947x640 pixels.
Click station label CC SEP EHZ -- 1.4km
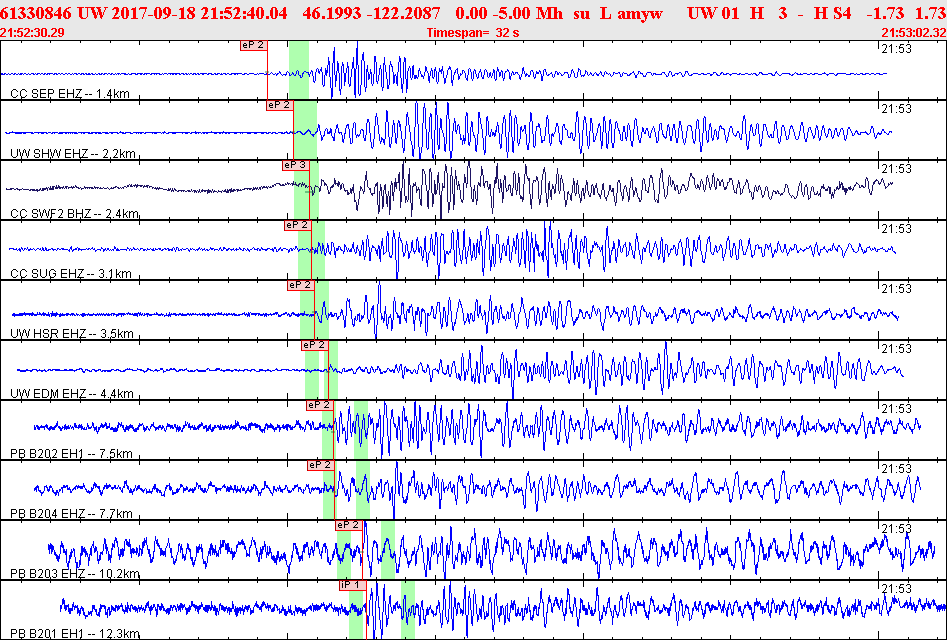[x=70, y=94]
